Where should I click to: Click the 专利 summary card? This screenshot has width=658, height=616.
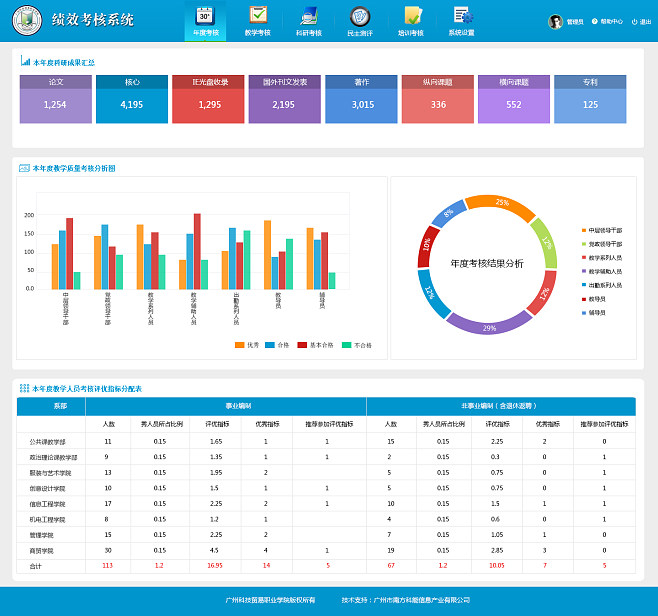[x=590, y=98]
